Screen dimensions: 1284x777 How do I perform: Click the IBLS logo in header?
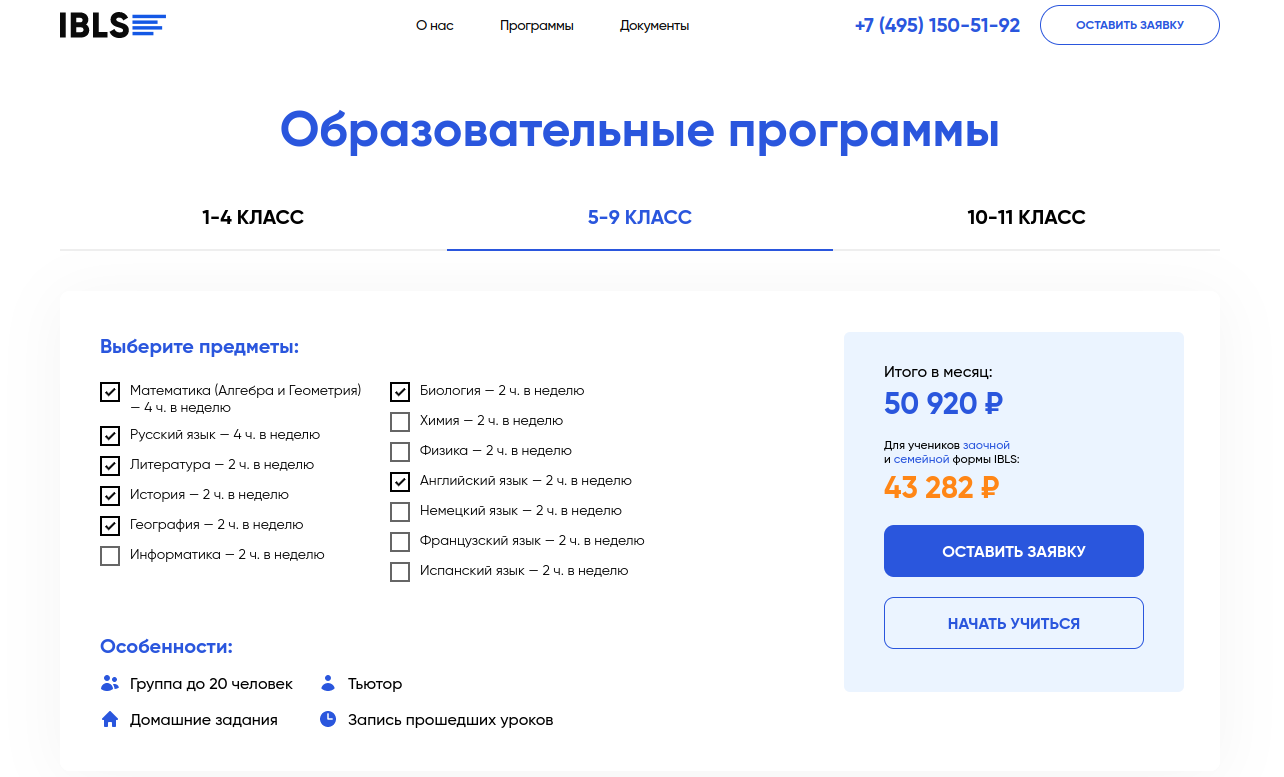tap(112, 25)
